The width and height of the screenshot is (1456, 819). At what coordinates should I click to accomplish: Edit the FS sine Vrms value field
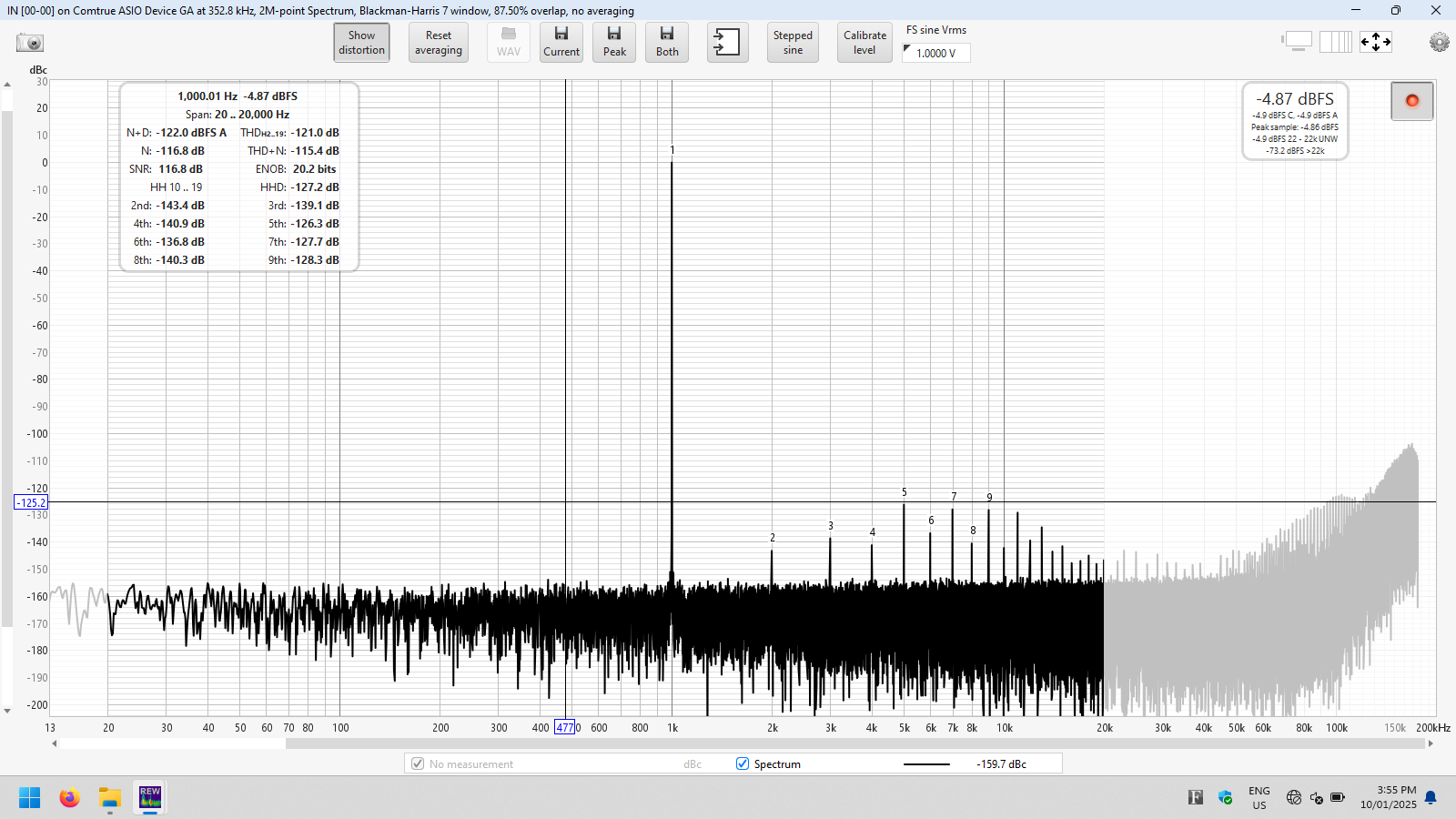click(936, 53)
